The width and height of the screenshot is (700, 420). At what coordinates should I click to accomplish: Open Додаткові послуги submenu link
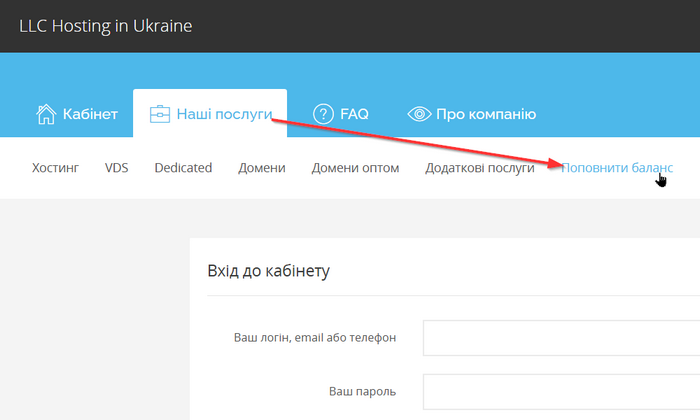tap(480, 168)
